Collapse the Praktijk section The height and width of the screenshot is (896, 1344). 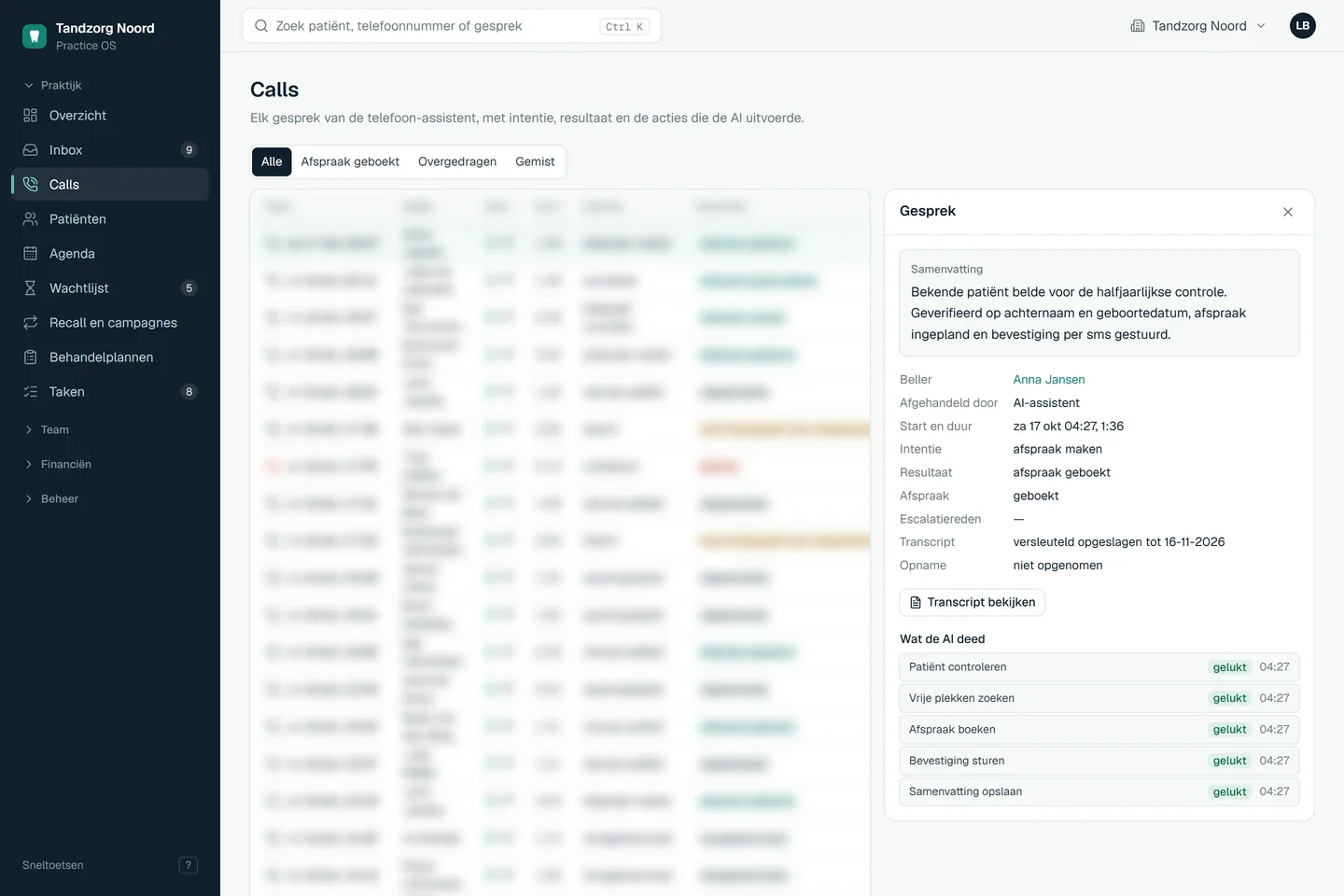coord(52,86)
